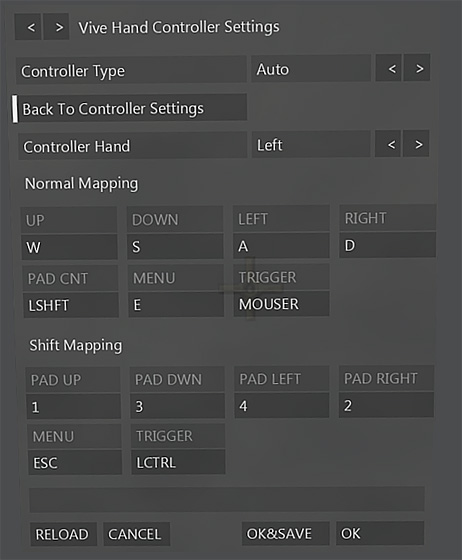Switch Controller Hand to next value

coord(416,144)
